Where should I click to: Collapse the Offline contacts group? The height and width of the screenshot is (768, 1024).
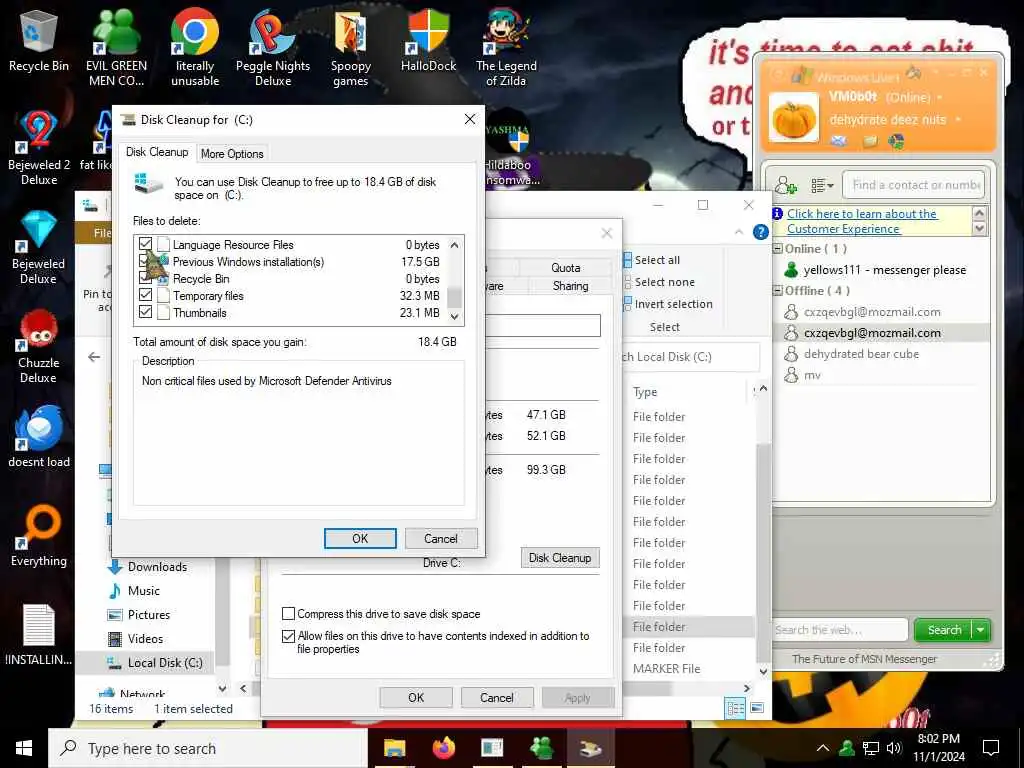[x=778, y=291]
